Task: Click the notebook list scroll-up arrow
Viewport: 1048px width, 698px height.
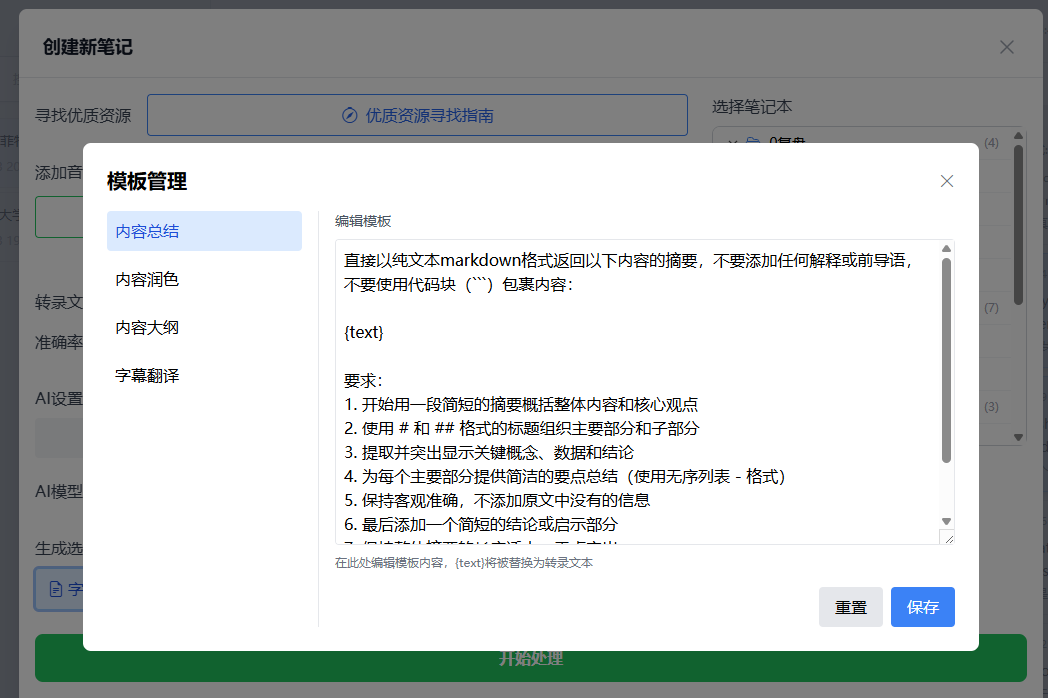Action: 1018,135
